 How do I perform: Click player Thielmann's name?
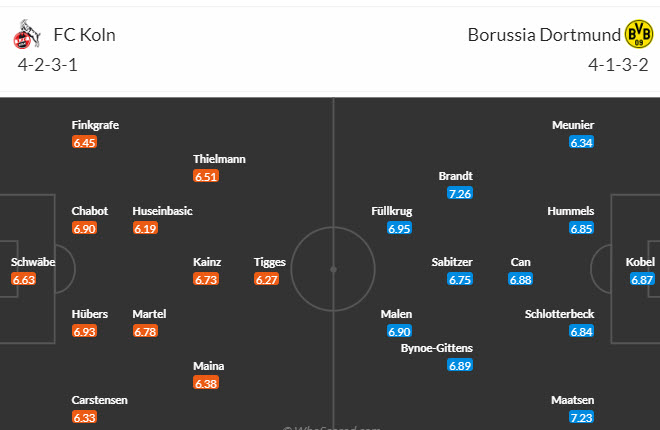point(219,159)
